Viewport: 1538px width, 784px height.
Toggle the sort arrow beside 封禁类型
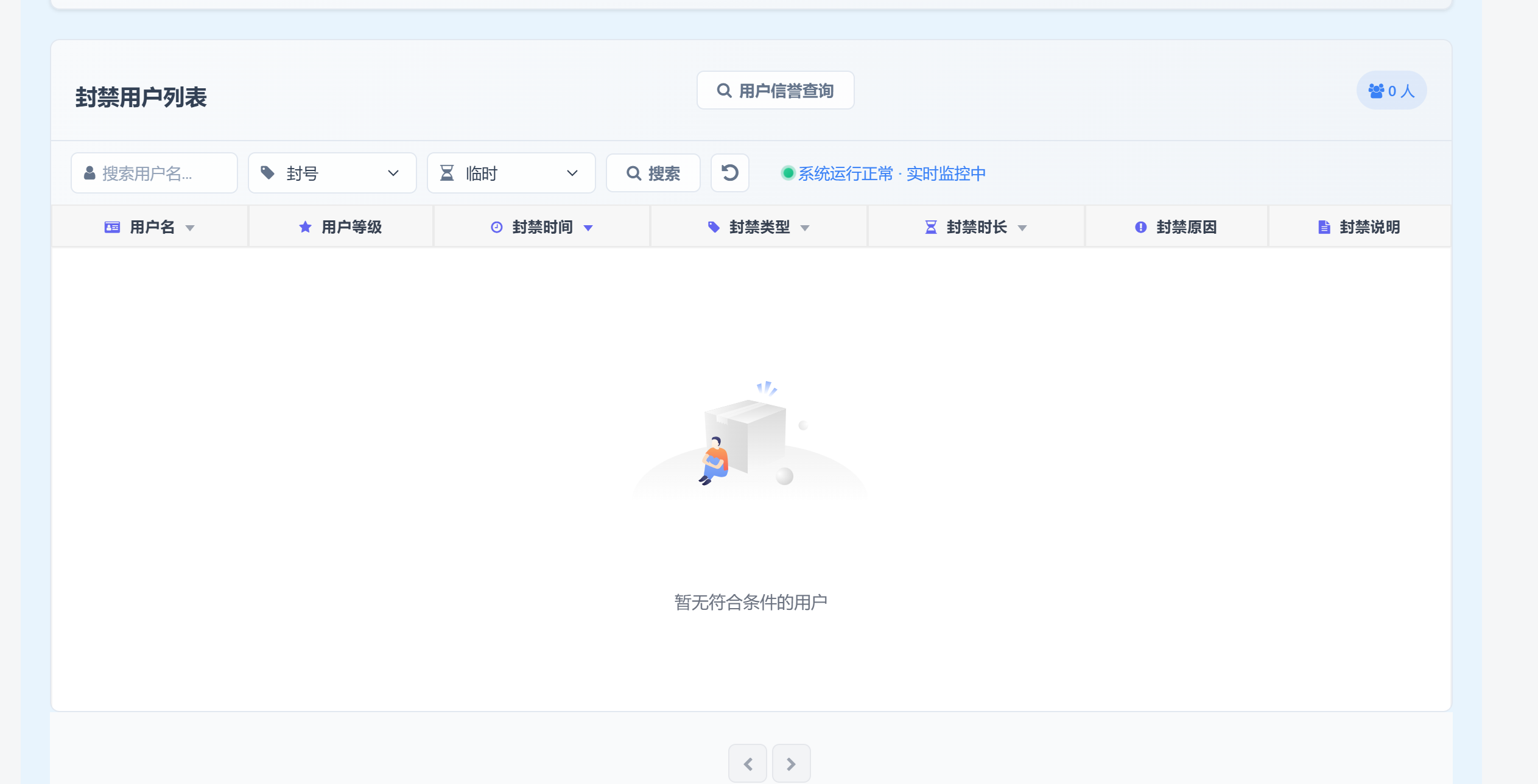(805, 228)
